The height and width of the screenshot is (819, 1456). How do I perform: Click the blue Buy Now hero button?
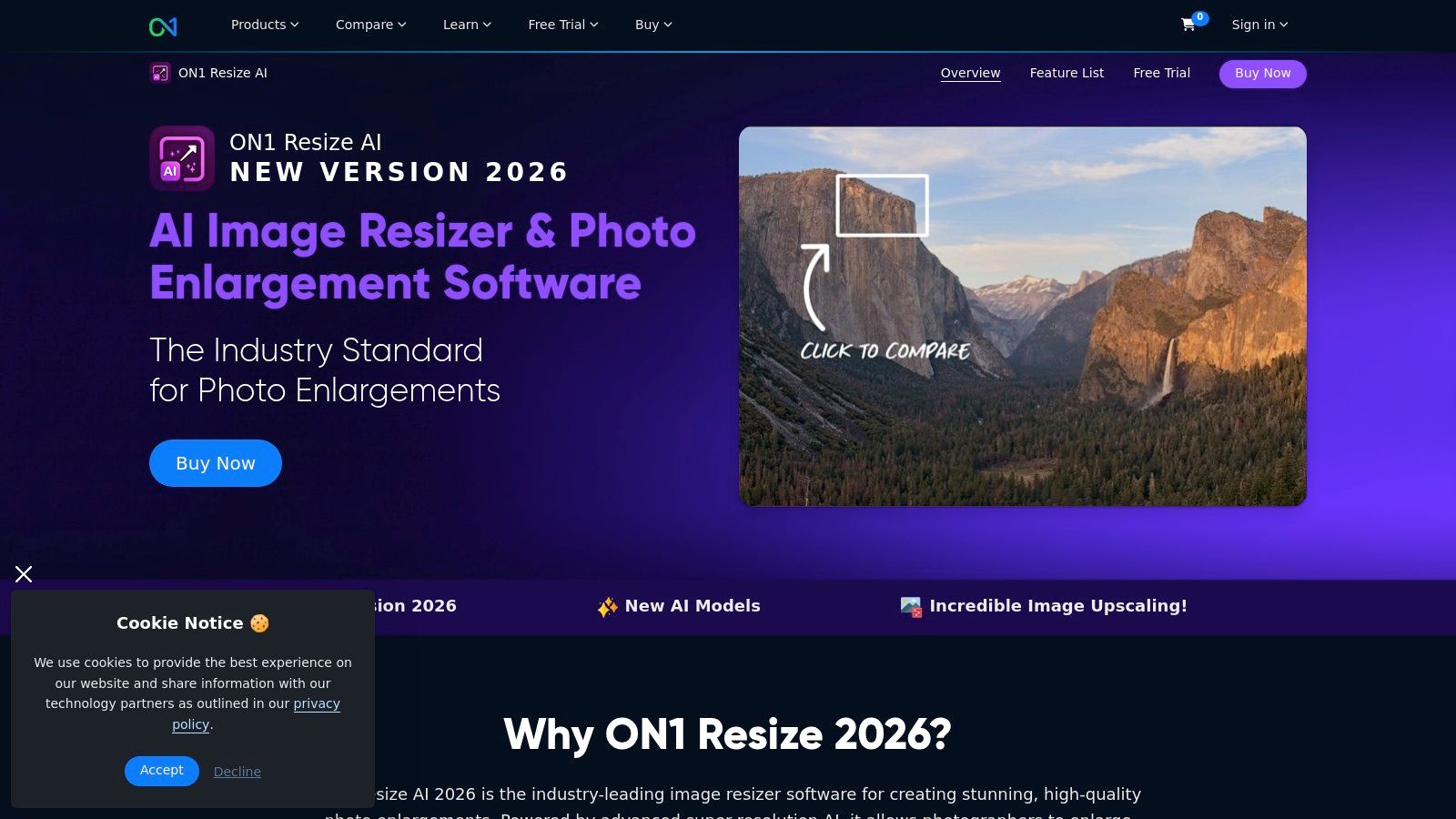(215, 463)
